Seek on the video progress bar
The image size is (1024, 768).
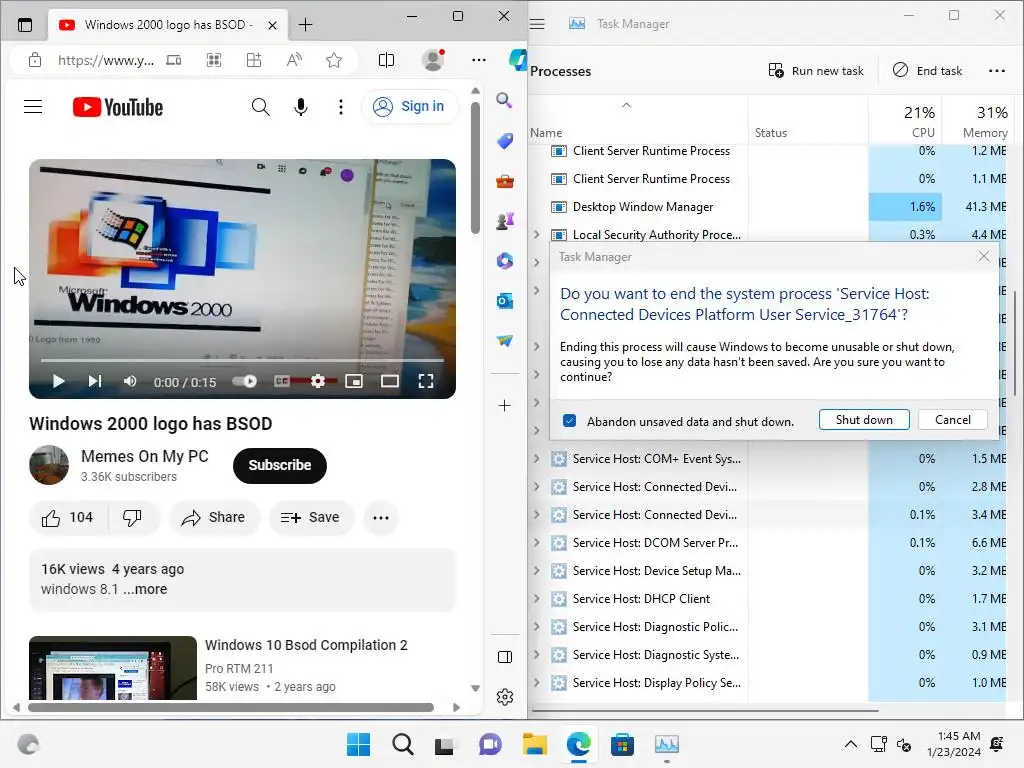[242, 360]
